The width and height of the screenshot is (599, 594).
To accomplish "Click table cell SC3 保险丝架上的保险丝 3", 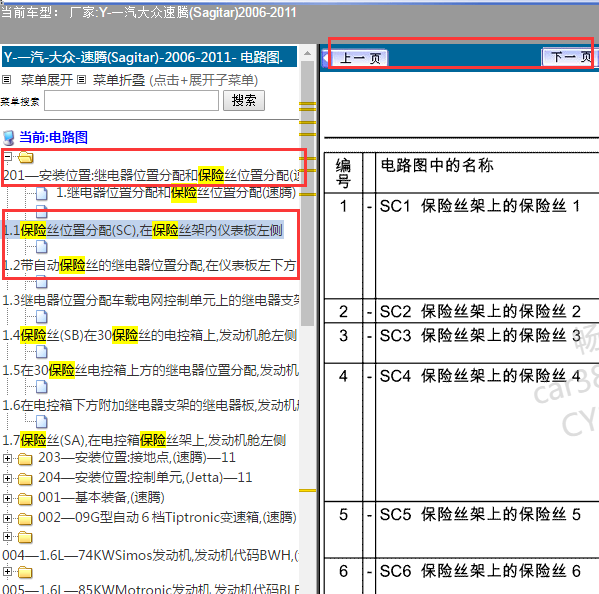I will [x=487, y=343].
